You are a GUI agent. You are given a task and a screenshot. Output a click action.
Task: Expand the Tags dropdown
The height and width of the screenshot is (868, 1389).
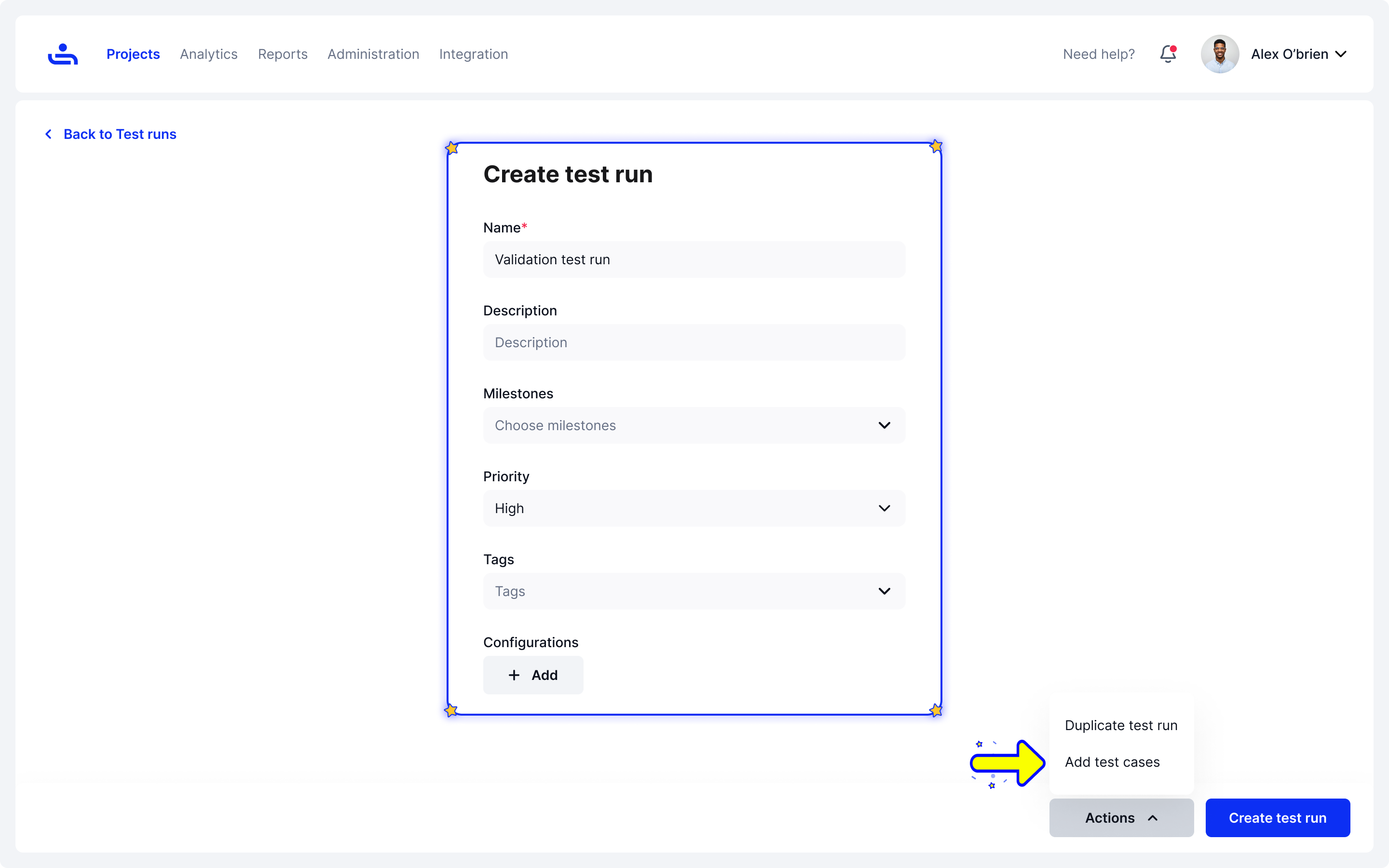[694, 591]
